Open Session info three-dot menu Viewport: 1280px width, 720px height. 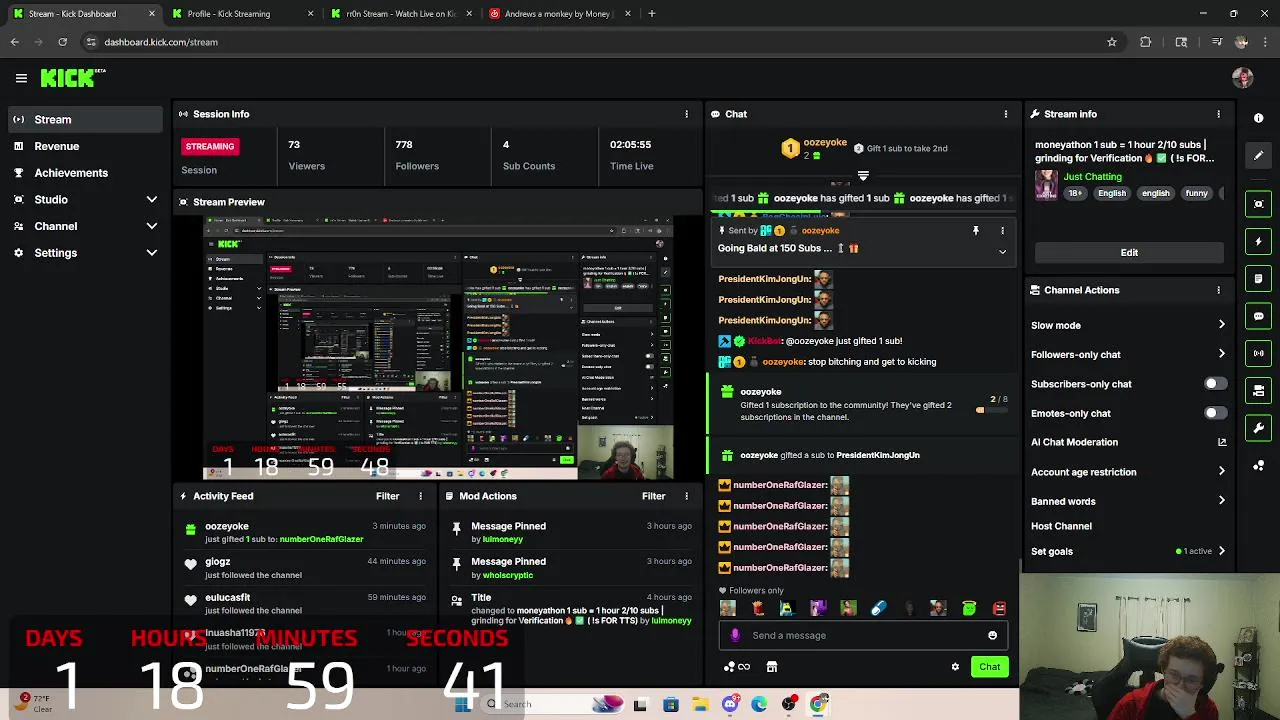pos(686,114)
